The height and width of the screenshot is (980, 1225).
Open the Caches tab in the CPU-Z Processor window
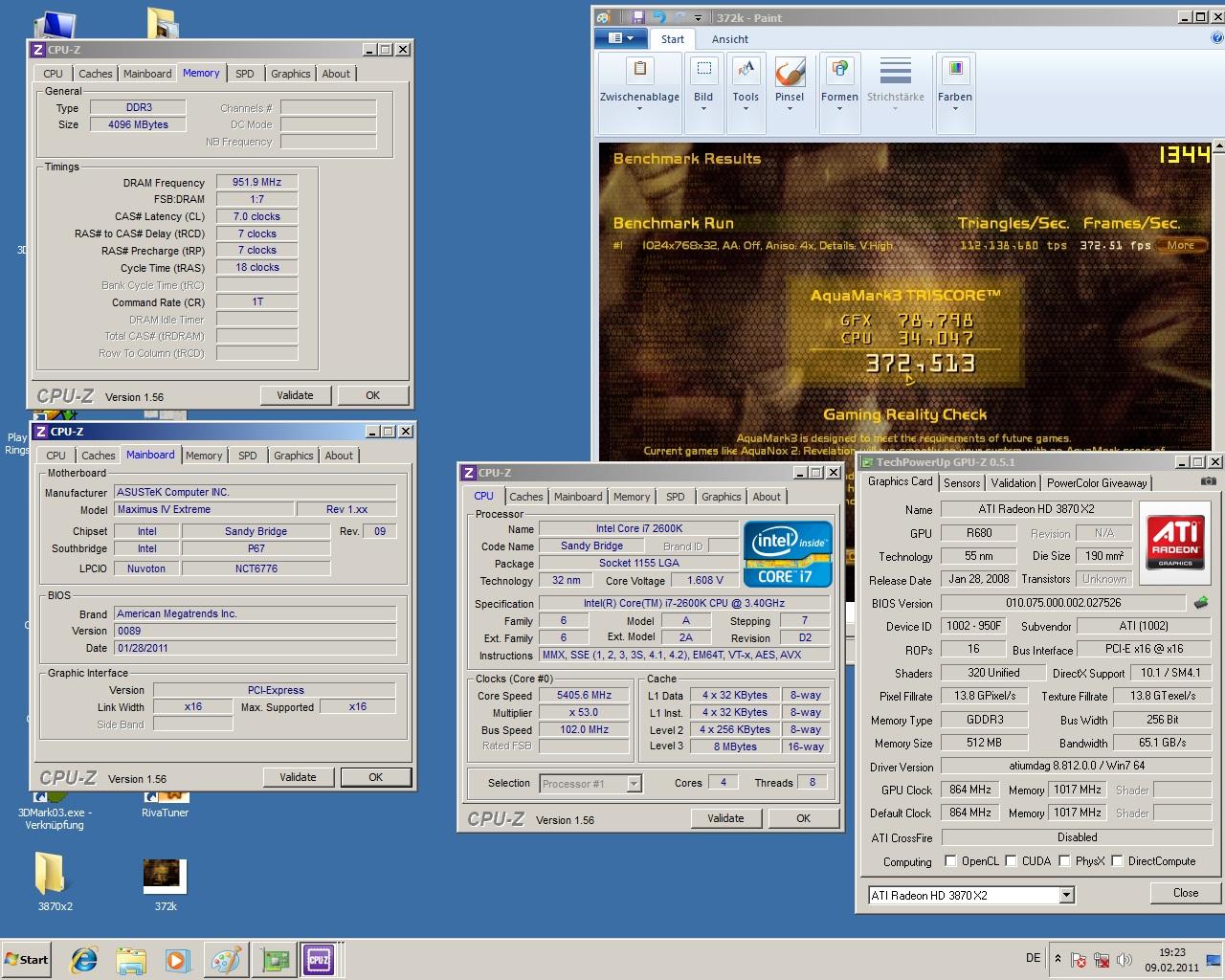point(525,497)
